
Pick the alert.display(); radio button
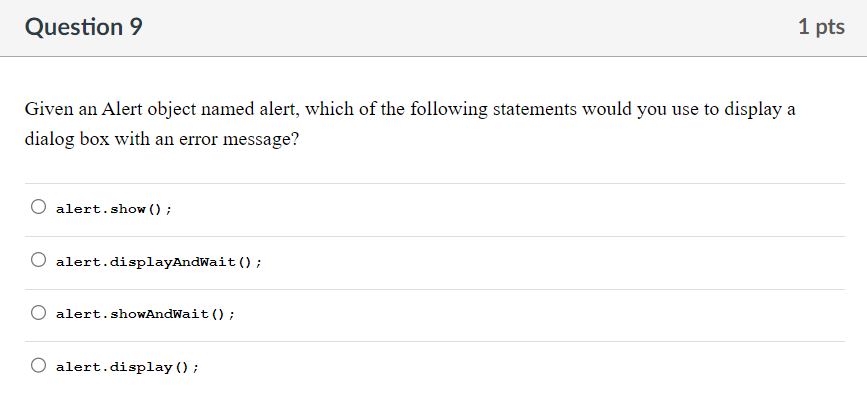click(38, 365)
